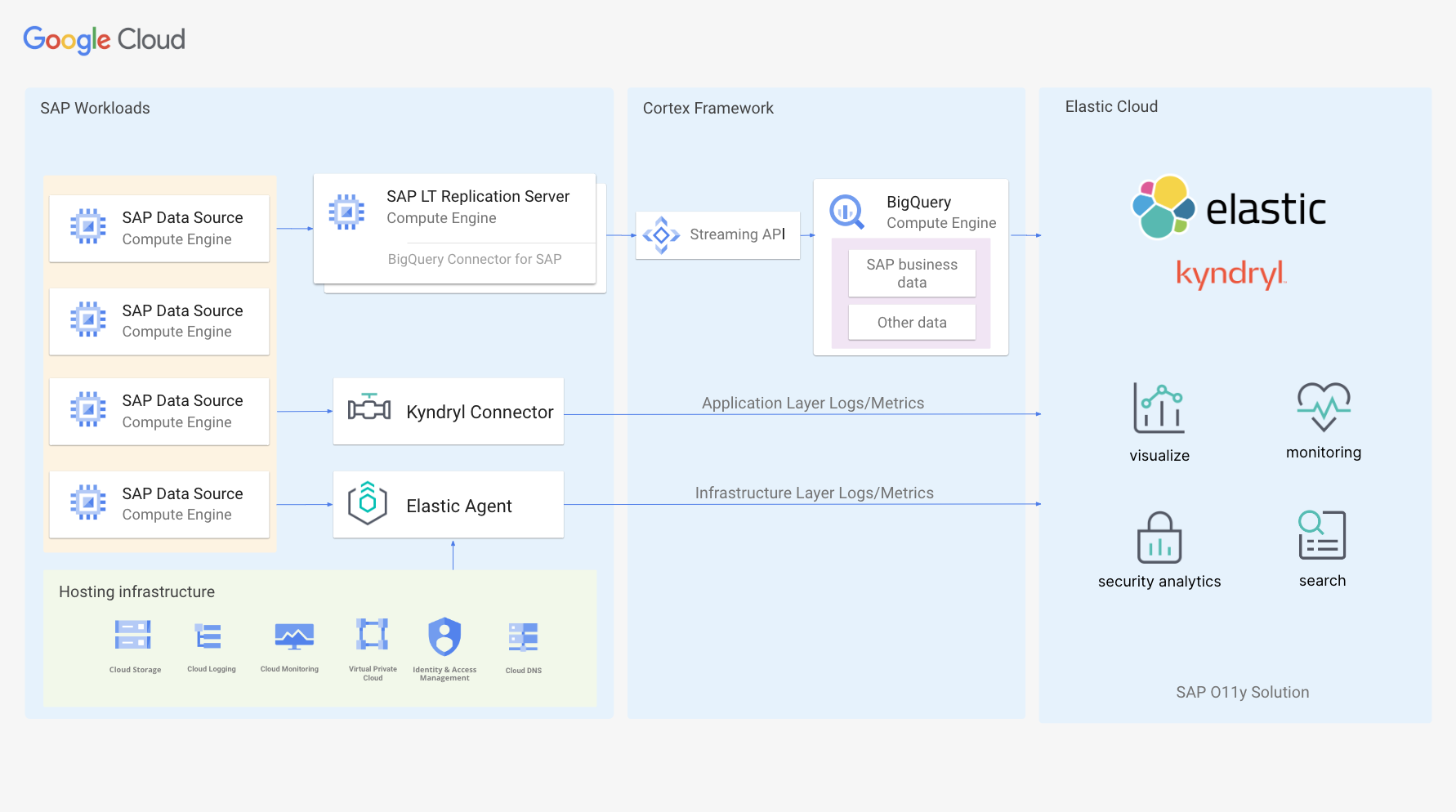Viewport: 1456px width, 812px height.
Task: Click "Application Layer Logs/Metrics" text
Action: 813,403
